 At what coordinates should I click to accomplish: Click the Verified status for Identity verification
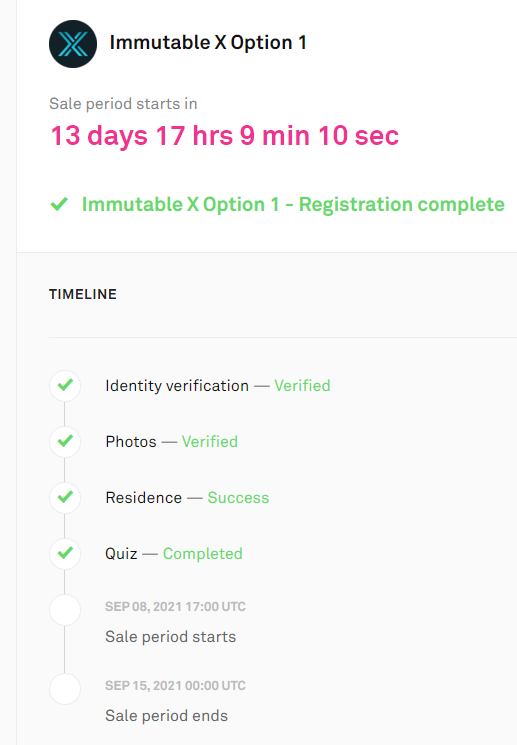[302, 386]
